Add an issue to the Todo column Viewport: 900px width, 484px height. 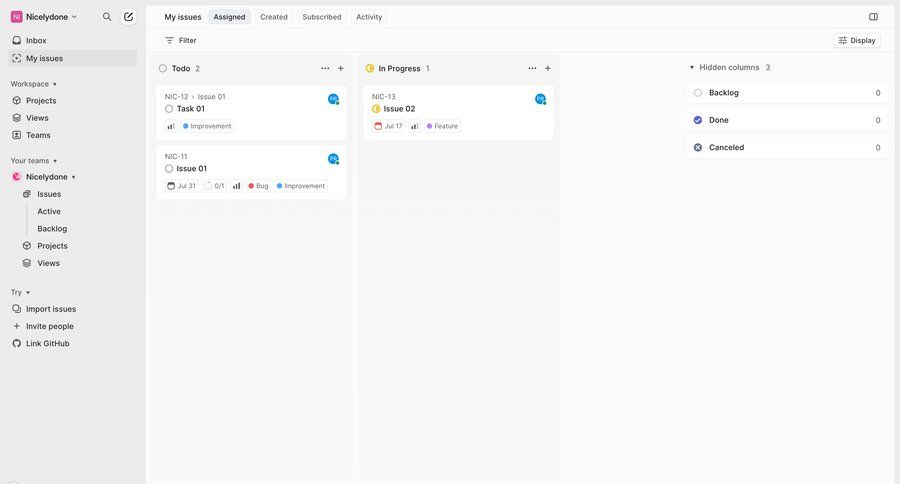(x=340, y=68)
